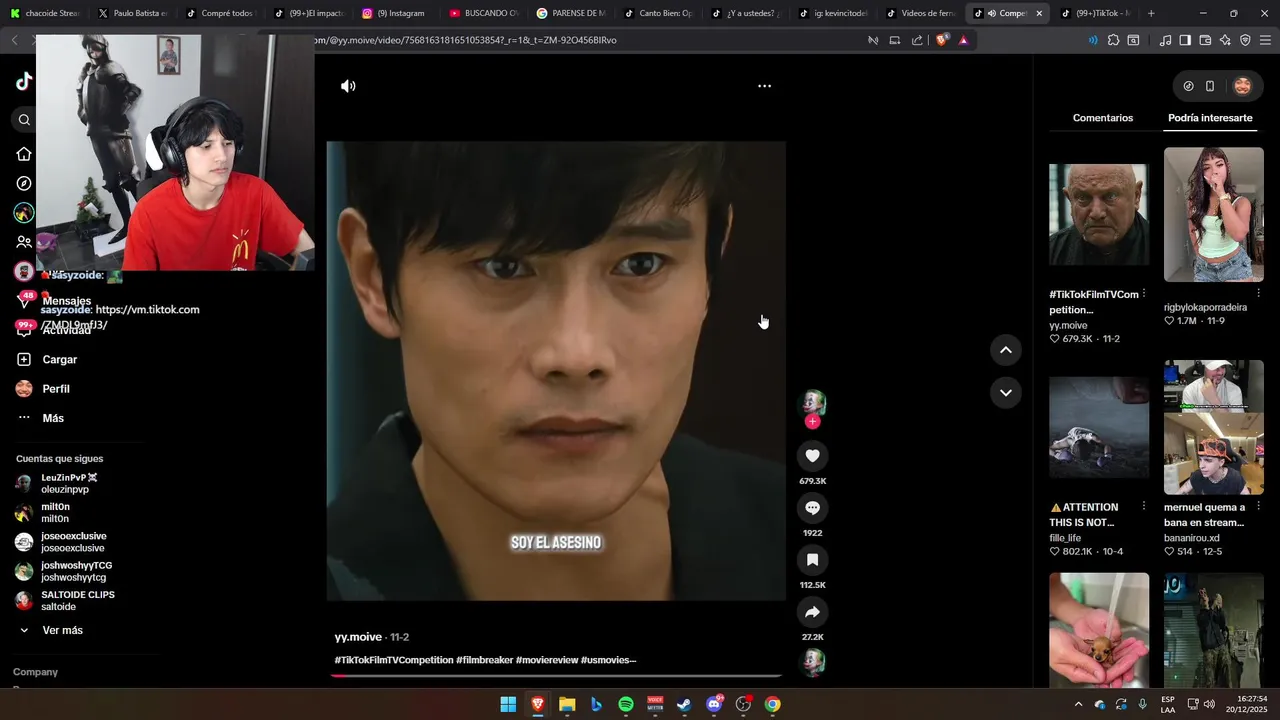Open the Brave Wallet icon

click(1205, 40)
